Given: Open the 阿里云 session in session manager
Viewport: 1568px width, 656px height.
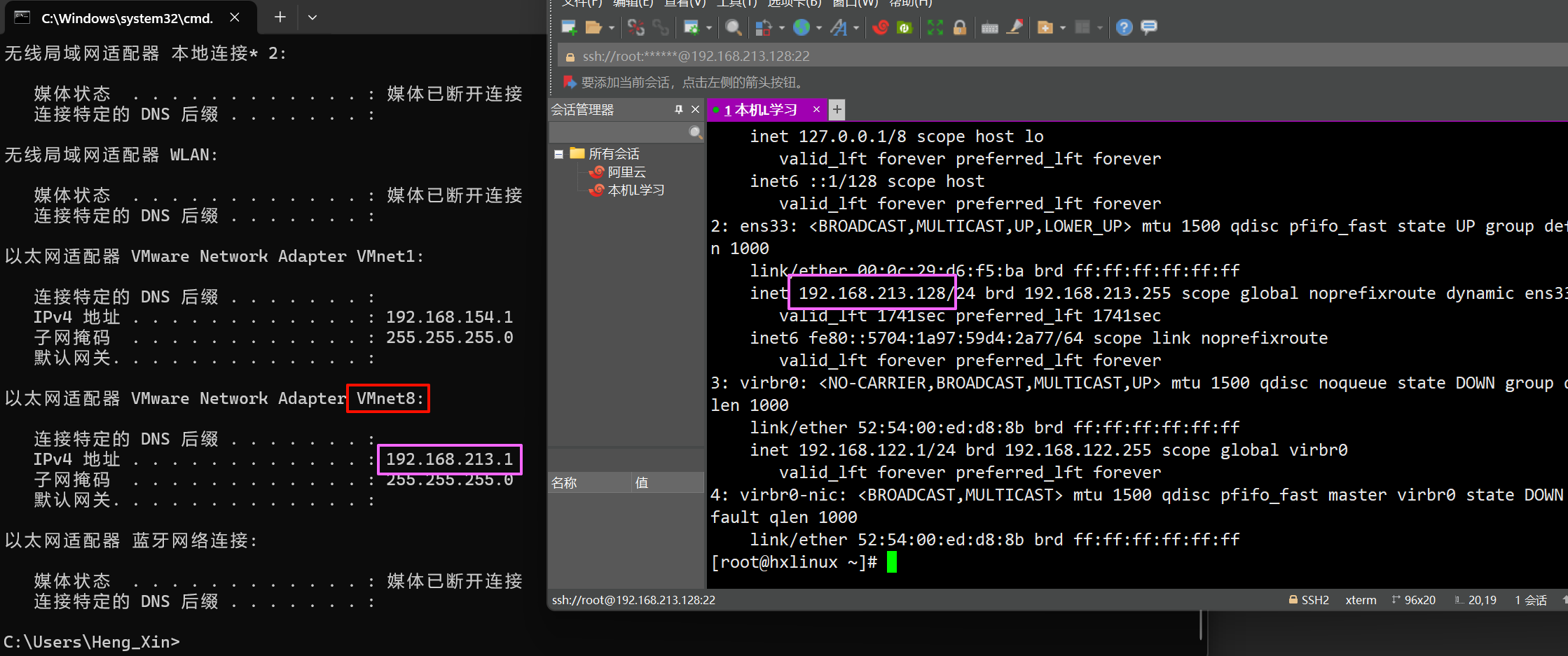Looking at the screenshot, I should pos(626,172).
